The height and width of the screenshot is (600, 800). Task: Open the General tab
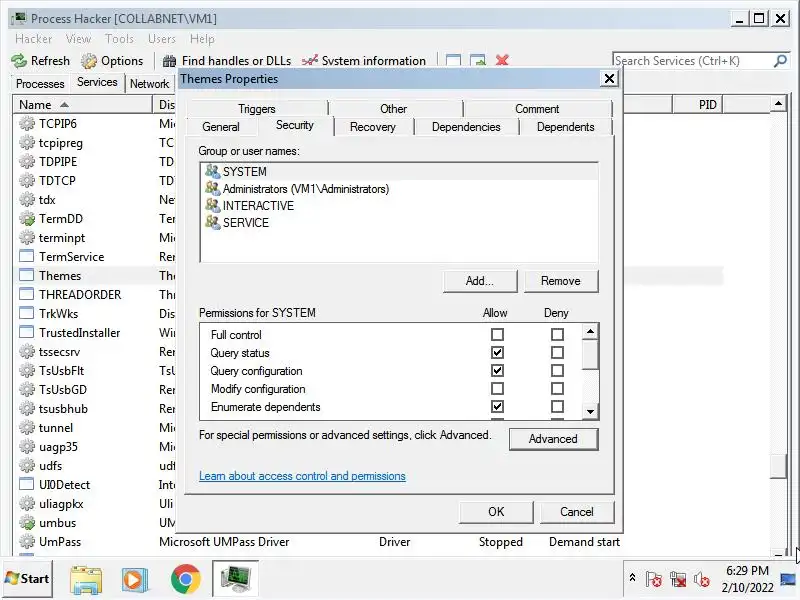coord(221,127)
